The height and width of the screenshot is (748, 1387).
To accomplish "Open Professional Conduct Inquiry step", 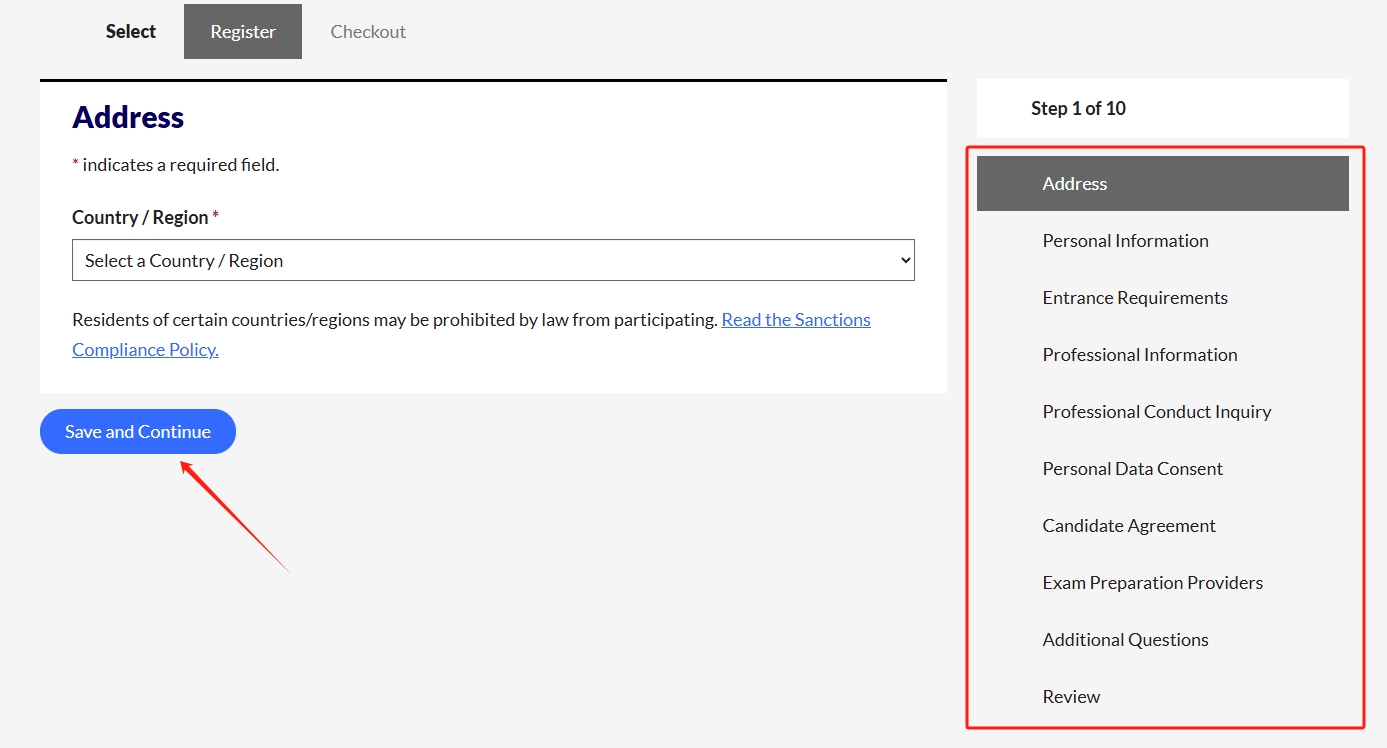I will pyautogui.click(x=1156, y=412).
